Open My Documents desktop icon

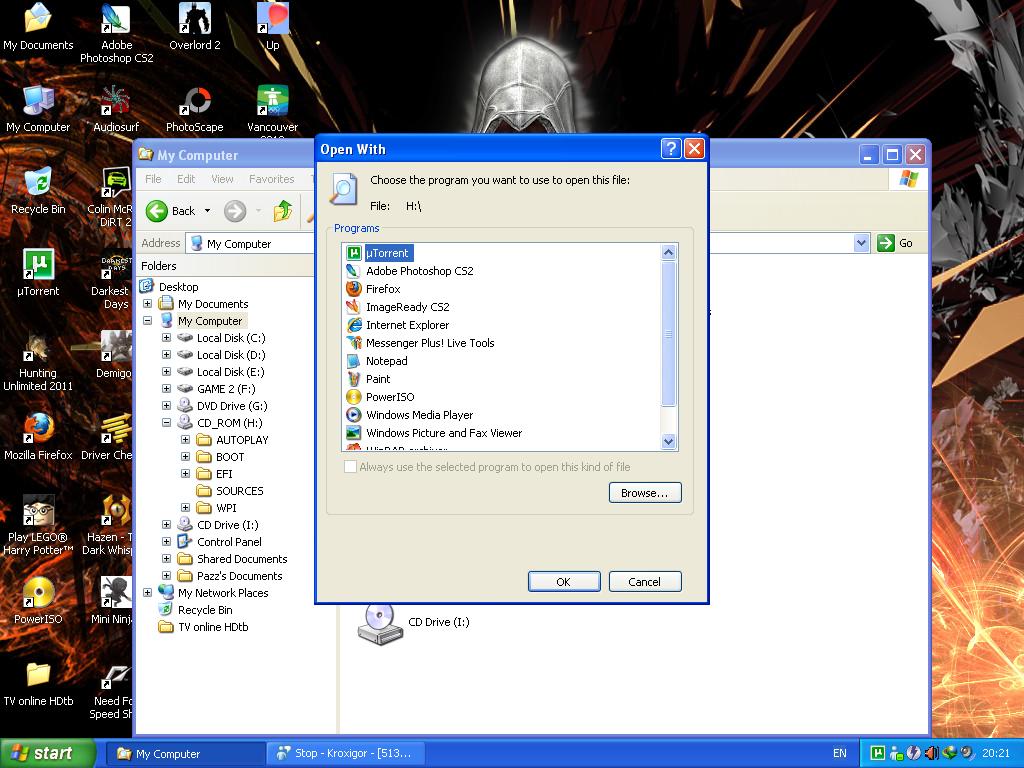(38, 27)
